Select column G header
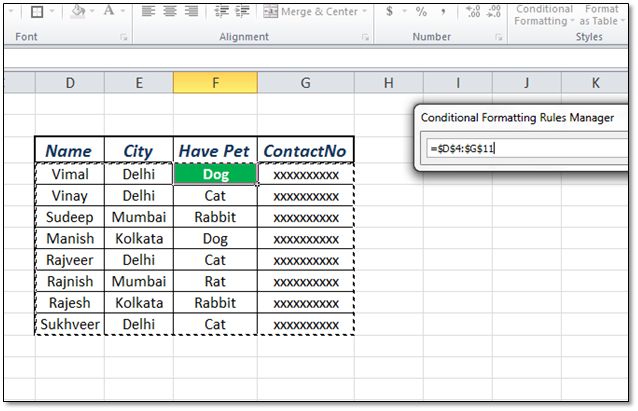The width and height of the screenshot is (638, 411). 306,83
